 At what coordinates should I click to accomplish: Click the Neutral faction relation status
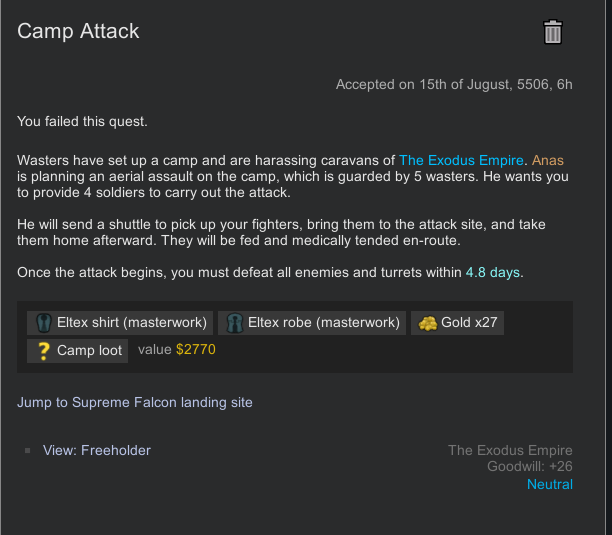[549, 485]
